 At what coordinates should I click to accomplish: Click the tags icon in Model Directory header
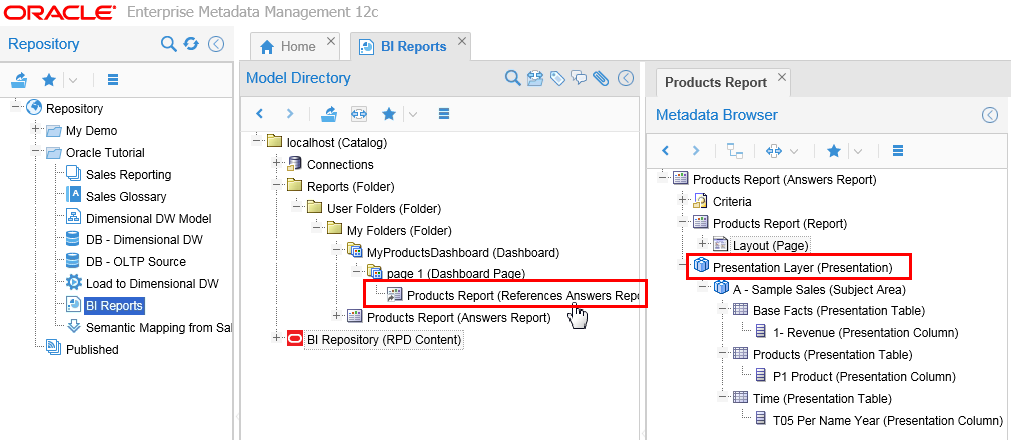tap(557, 78)
